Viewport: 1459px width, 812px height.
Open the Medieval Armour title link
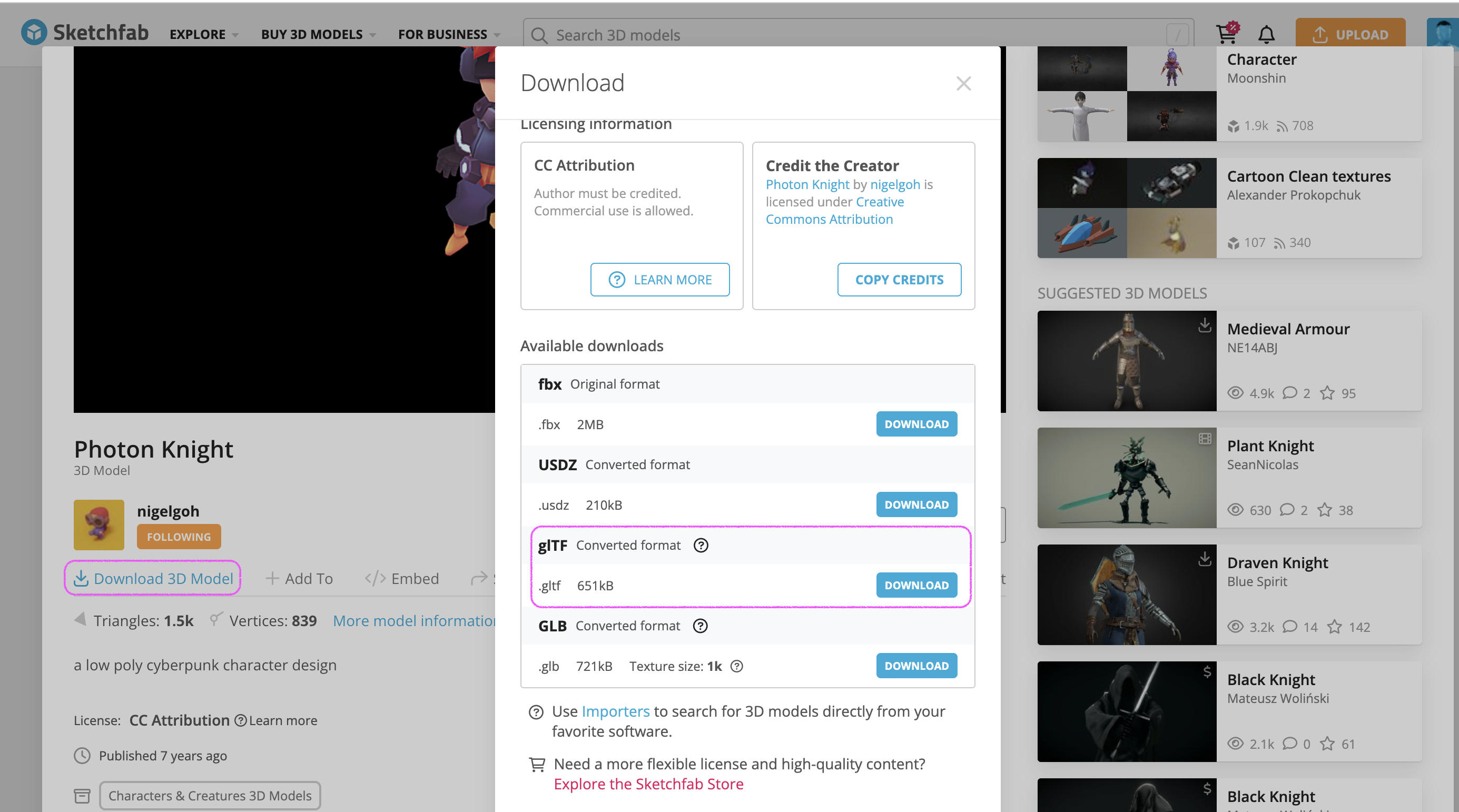pyautogui.click(x=1288, y=329)
